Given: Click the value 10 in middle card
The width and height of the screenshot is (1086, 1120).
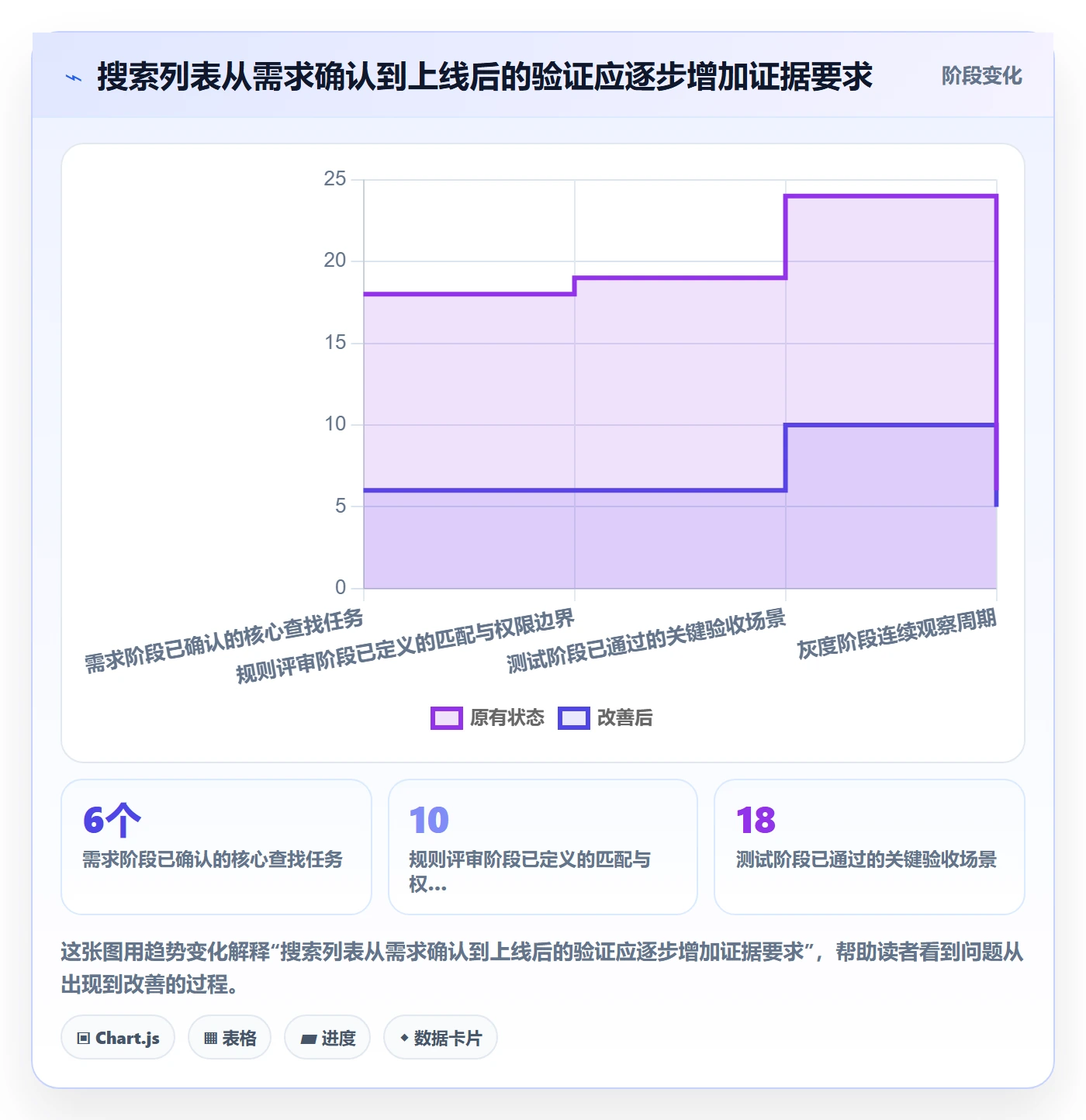Looking at the screenshot, I should click(x=429, y=820).
